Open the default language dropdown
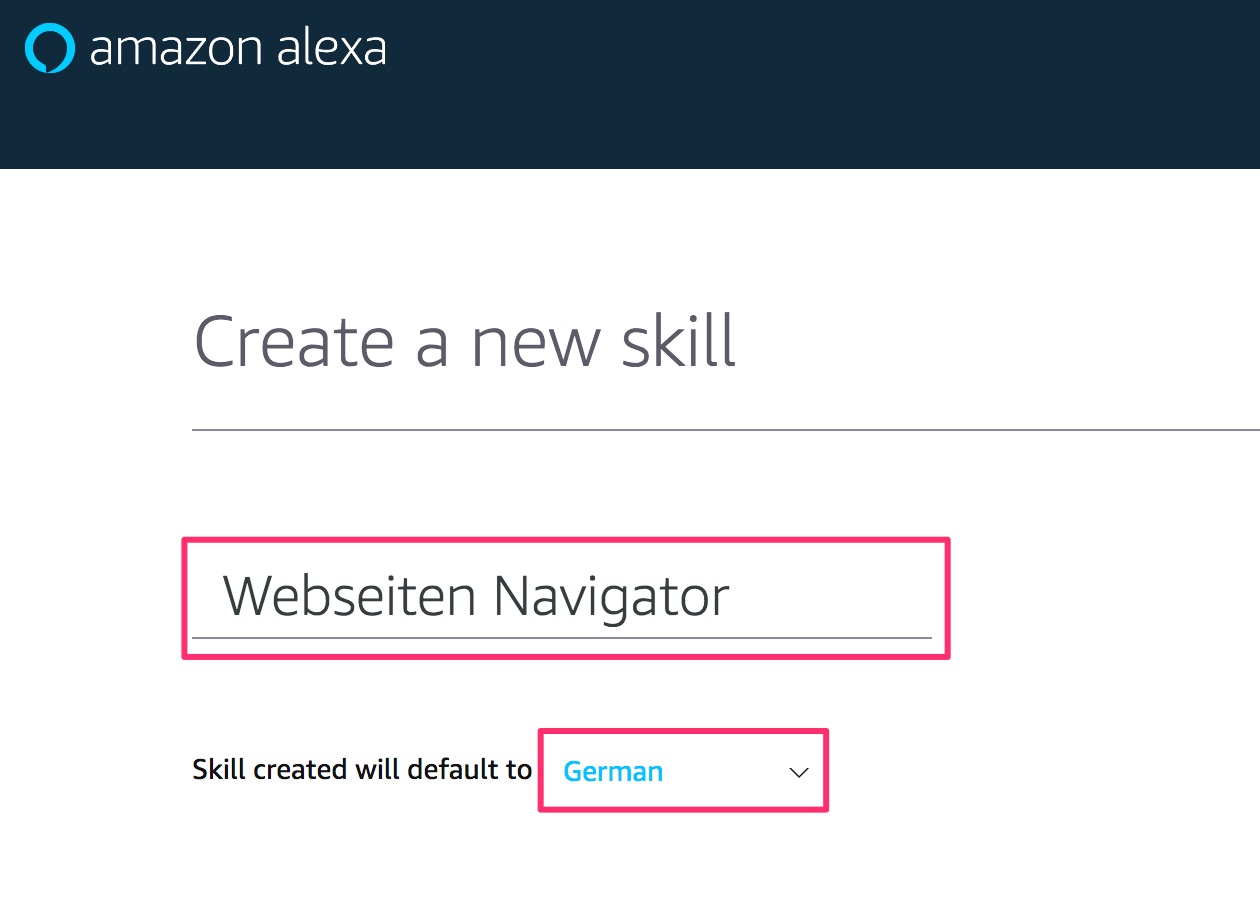Screen dimensions: 1260x922 click(684, 771)
